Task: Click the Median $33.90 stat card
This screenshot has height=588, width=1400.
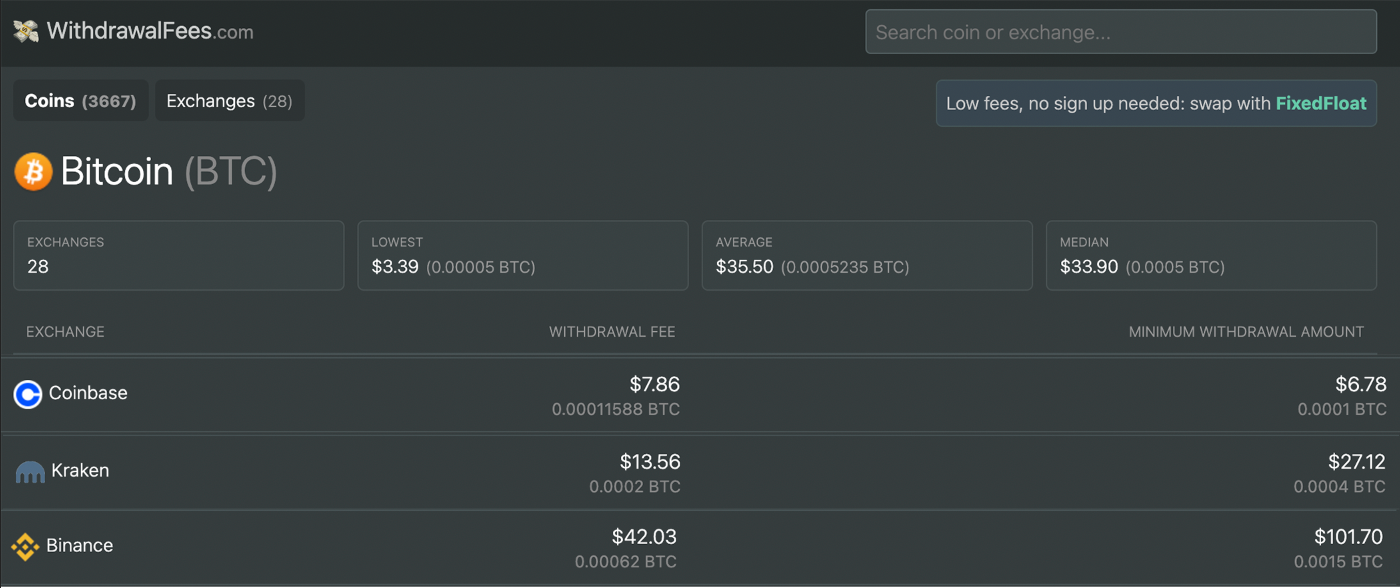Action: point(1211,256)
